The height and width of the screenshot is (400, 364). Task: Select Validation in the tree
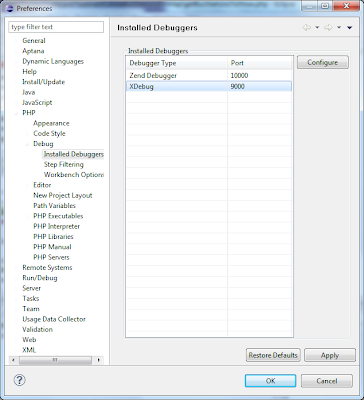point(37,330)
